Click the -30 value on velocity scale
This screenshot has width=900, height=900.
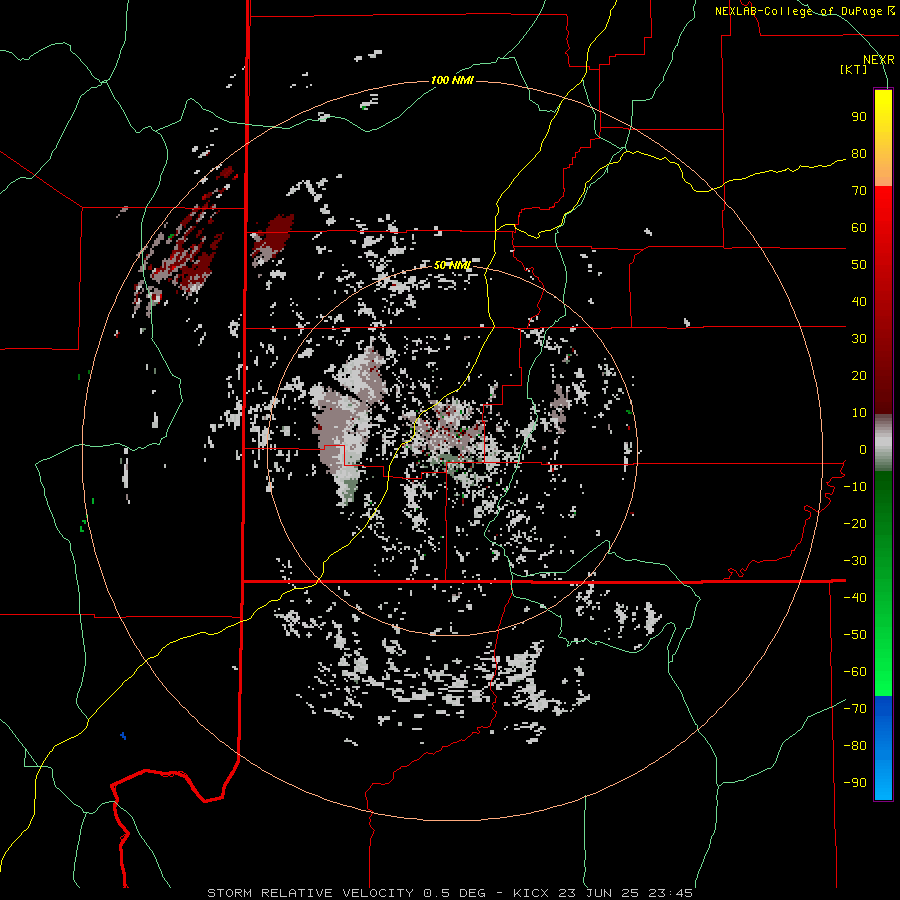pyautogui.click(x=855, y=561)
